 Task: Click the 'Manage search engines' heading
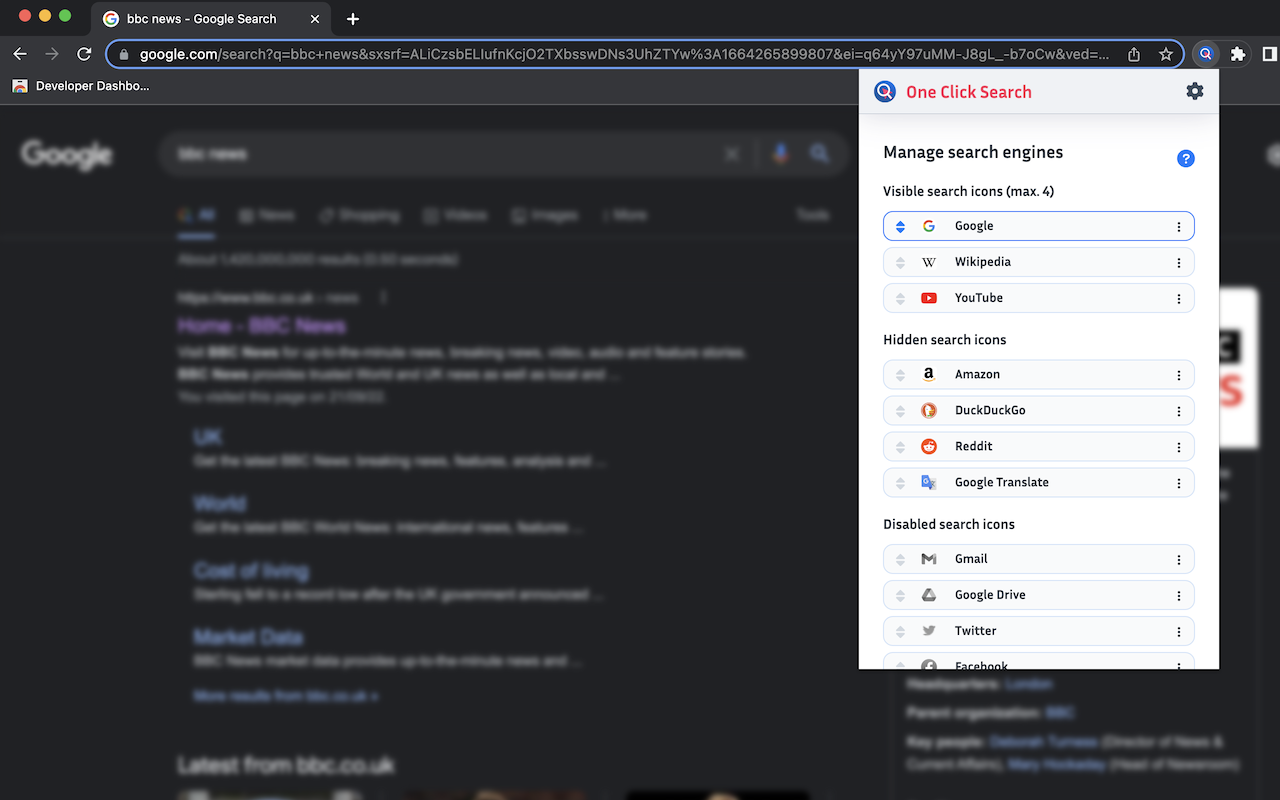(x=973, y=152)
